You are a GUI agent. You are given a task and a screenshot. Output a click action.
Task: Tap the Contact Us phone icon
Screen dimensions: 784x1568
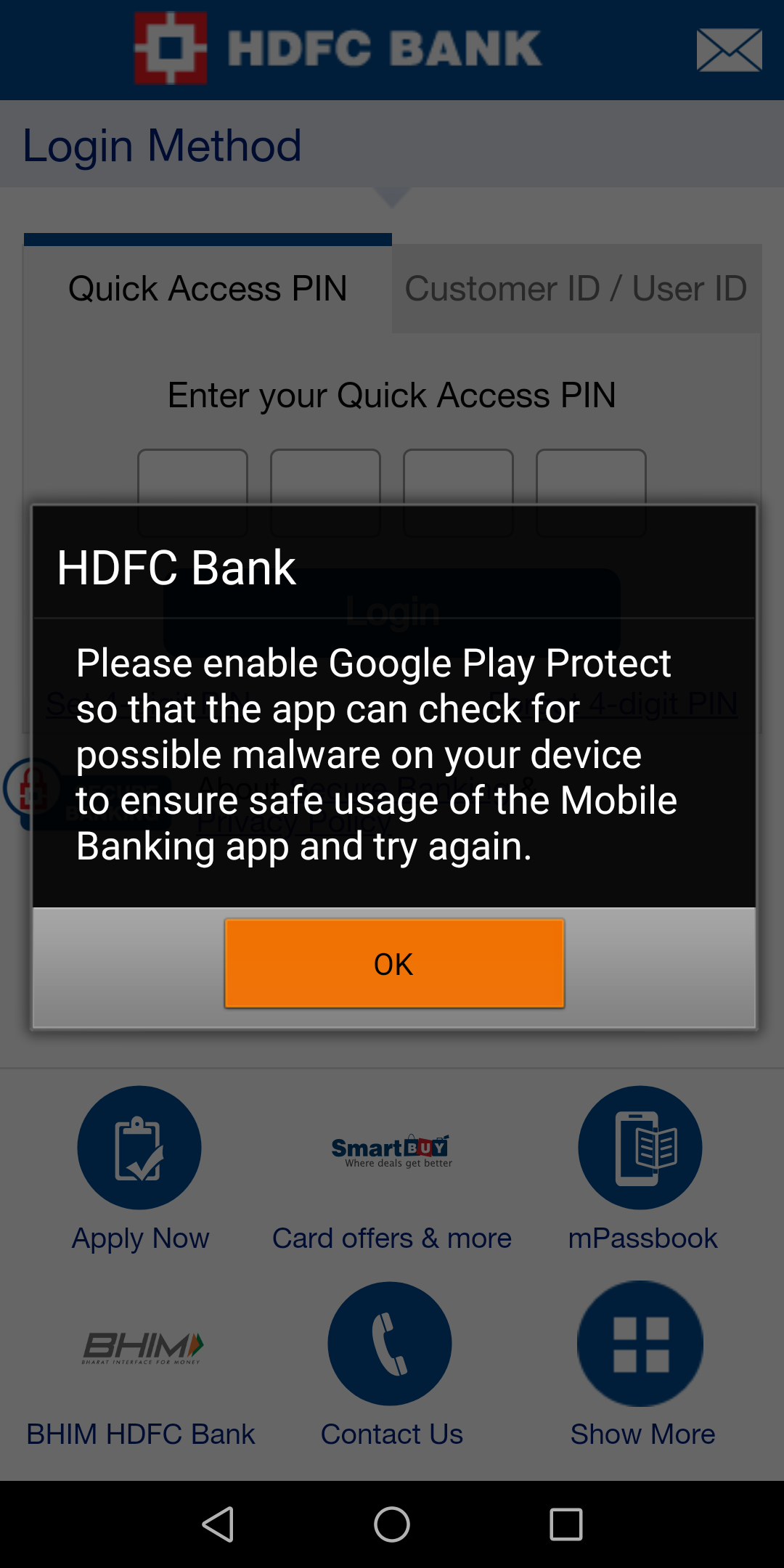point(390,1344)
